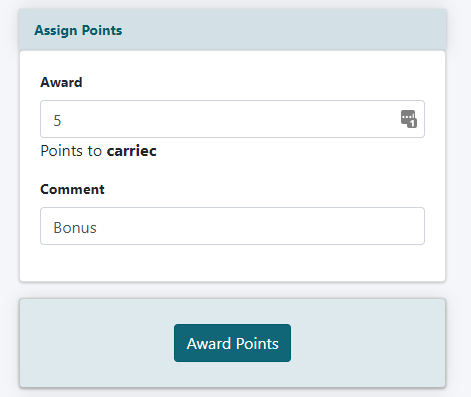This screenshot has height=397, width=471.
Task: Place cursor on the value 5
Action: tap(57, 120)
